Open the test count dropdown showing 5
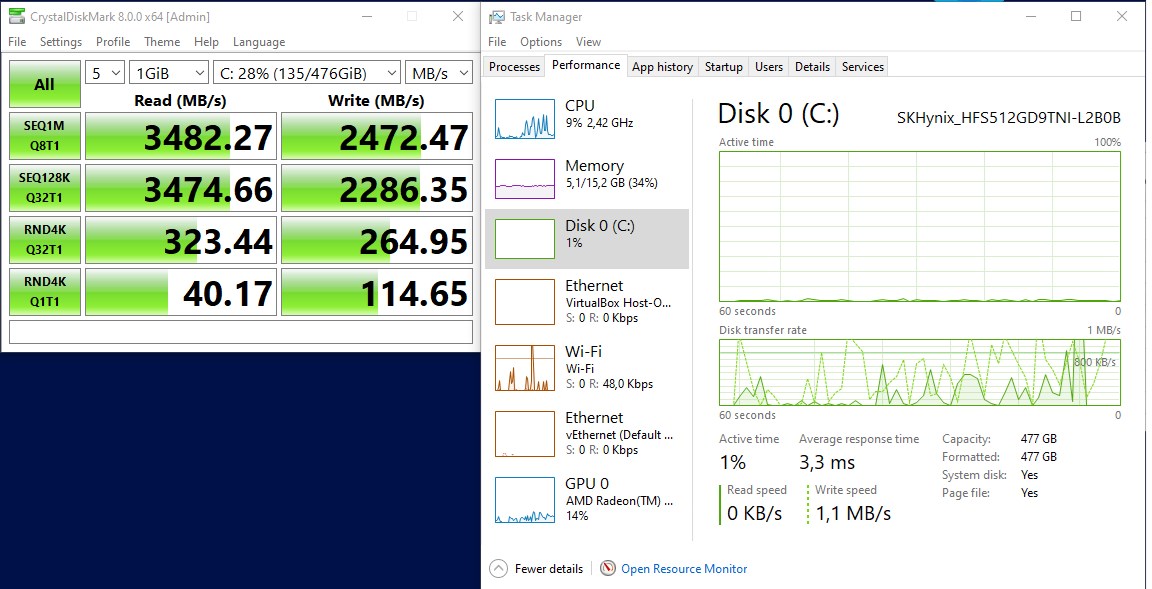 (x=105, y=73)
